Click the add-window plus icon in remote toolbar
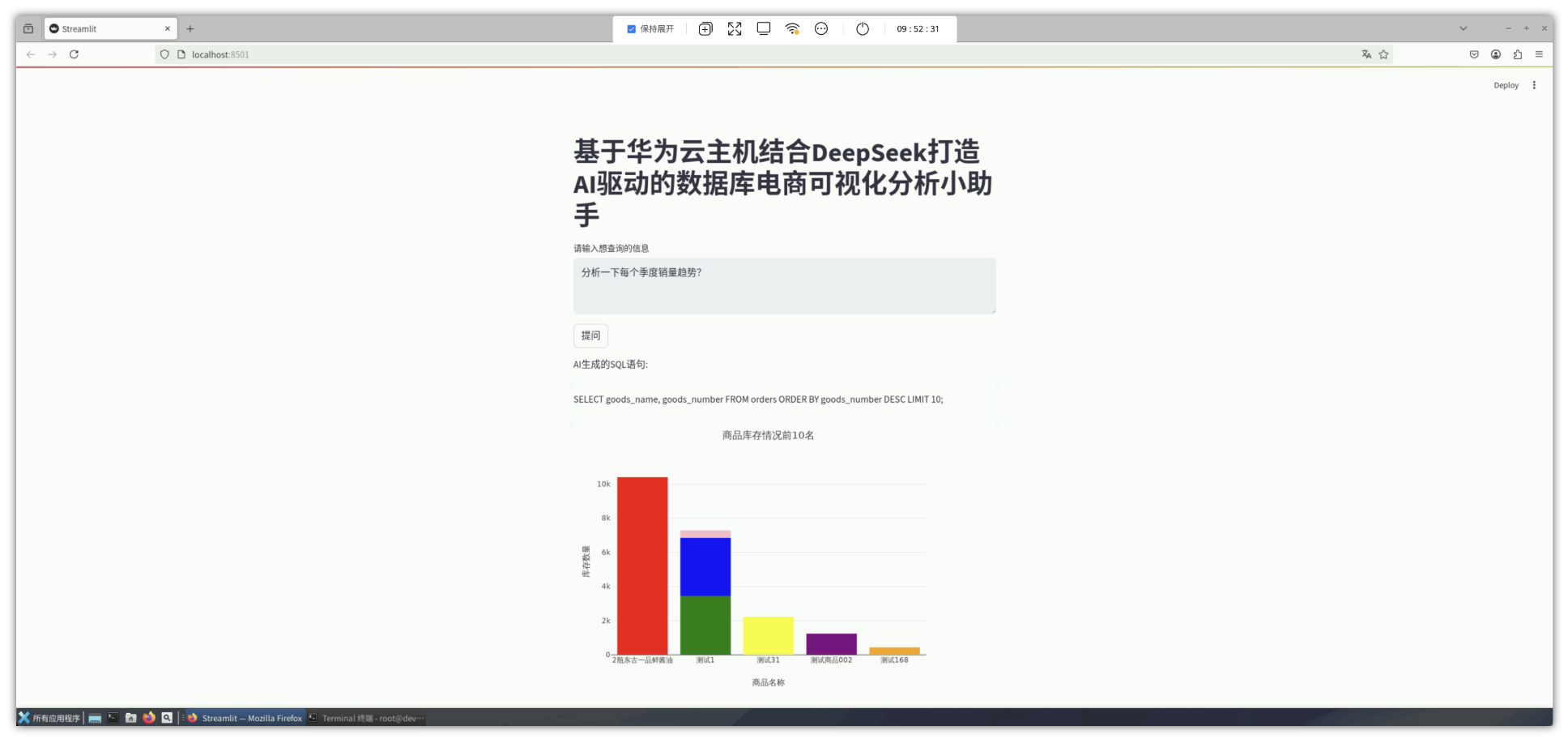The image size is (1568, 739). point(705,28)
